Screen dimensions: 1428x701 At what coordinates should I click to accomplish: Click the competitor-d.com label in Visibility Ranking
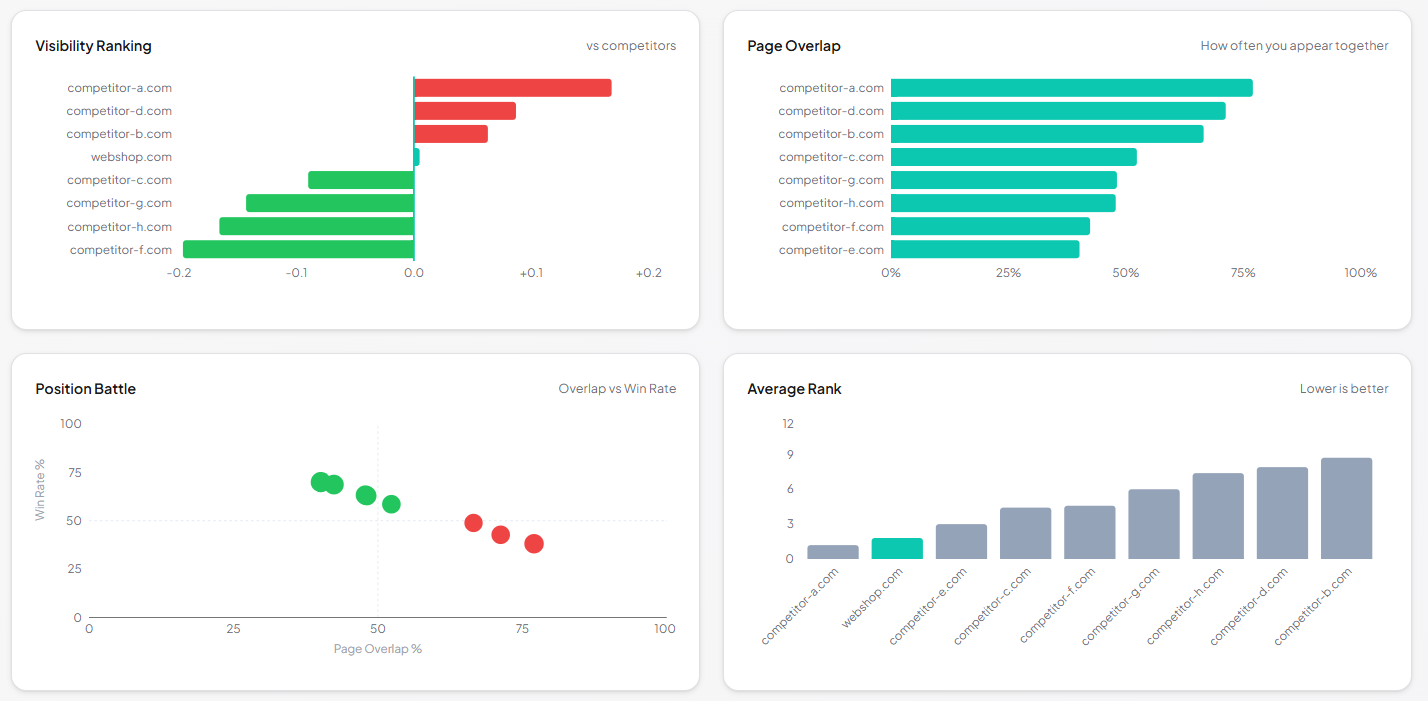point(119,110)
